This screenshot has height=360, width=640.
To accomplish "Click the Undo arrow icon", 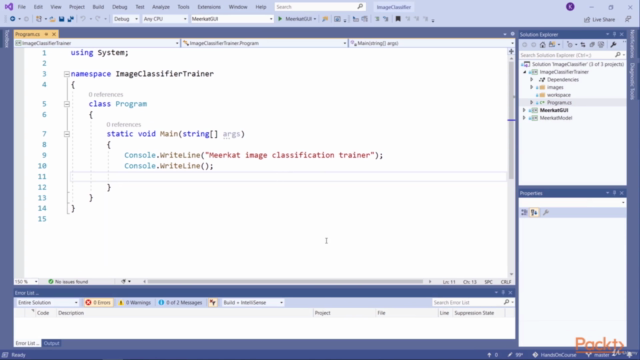I will coord(83,19).
